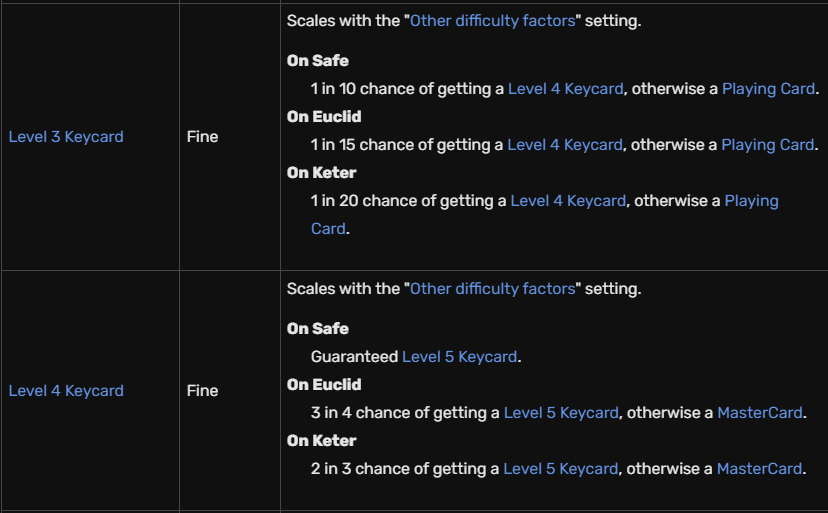Open the Level 4 Keycard item link in the first column
Image resolution: width=828 pixels, height=513 pixels.
pyautogui.click(x=66, y=391)
